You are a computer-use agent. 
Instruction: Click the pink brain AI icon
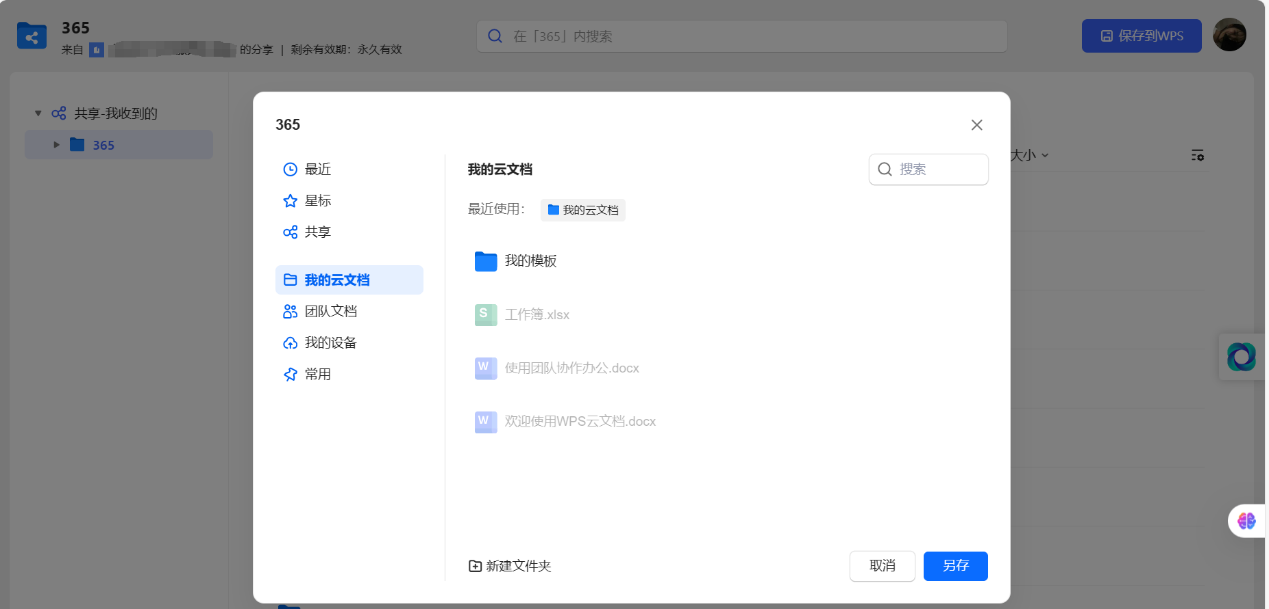point(1246,521)
